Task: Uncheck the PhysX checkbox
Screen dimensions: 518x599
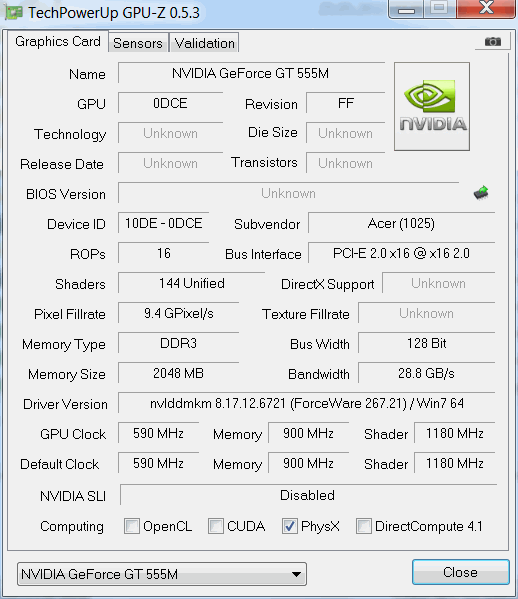Action: tap(290, 526)
